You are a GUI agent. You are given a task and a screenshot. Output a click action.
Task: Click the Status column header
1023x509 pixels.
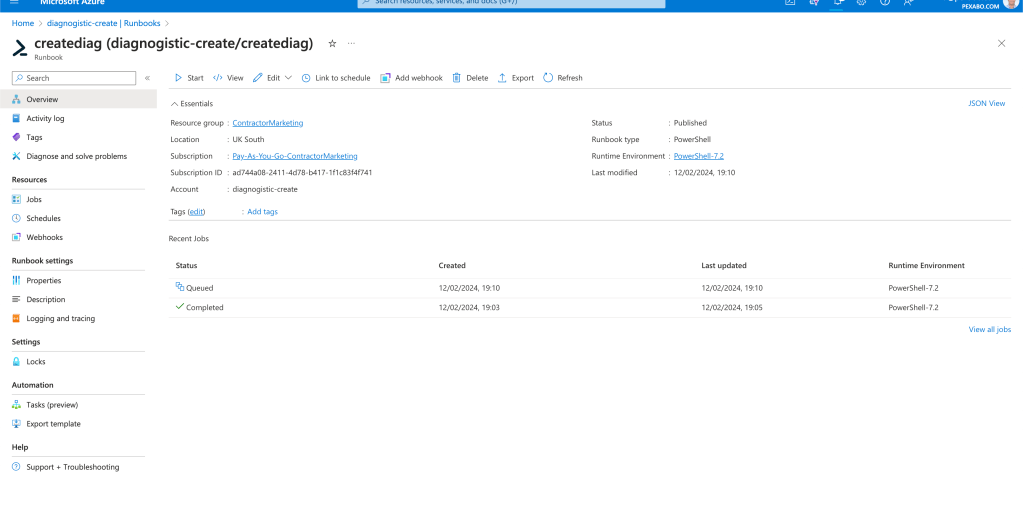(186, 266)
